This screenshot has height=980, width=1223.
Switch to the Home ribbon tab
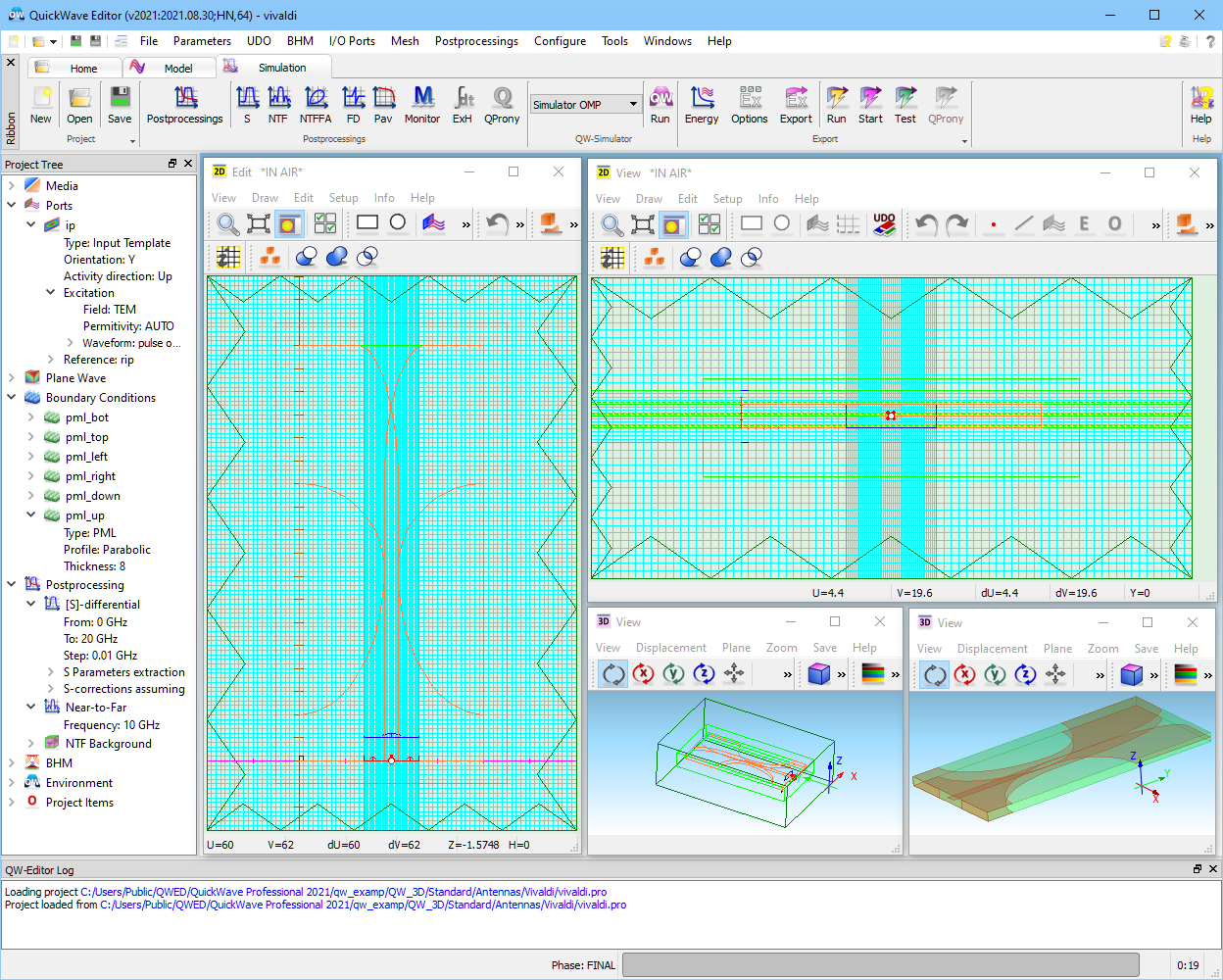[x=76, y=68]
